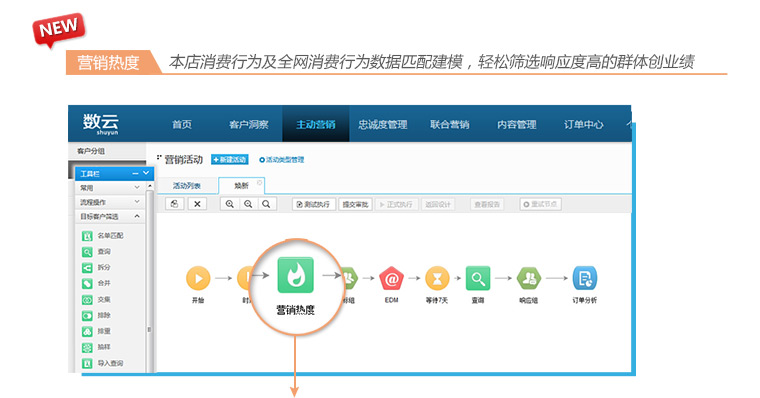
Task: Click the first canvas toolbar icon button
Action: click(174, 204)
